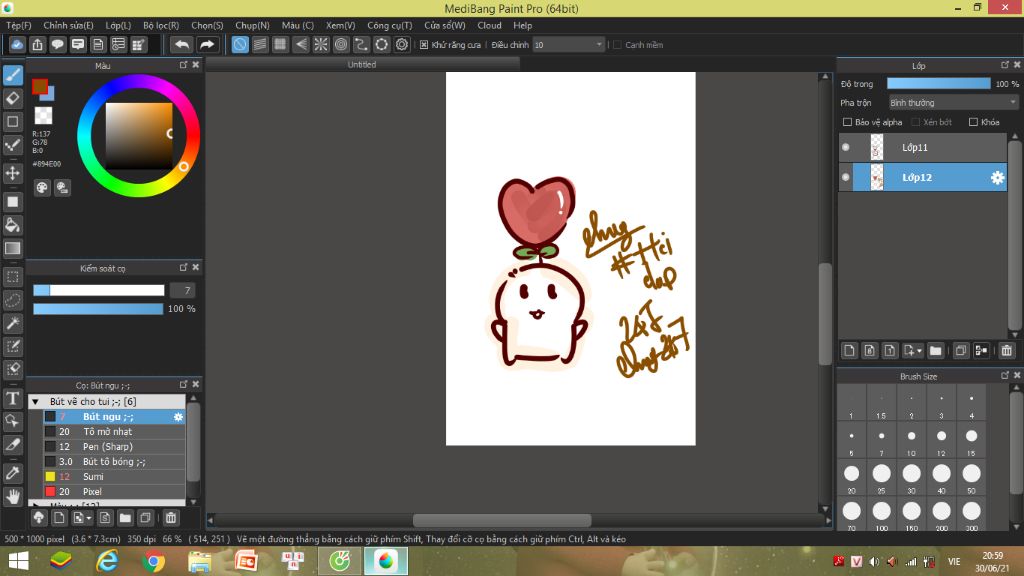
Task: Open the add-layer dropdown in the Lớp panel
Action: 912,351
